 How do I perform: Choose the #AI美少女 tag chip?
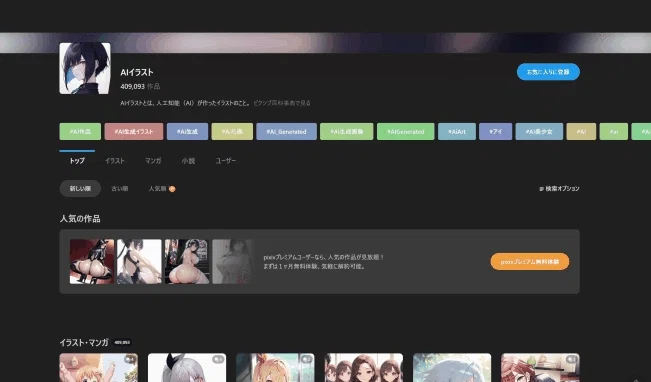[539, 132]
